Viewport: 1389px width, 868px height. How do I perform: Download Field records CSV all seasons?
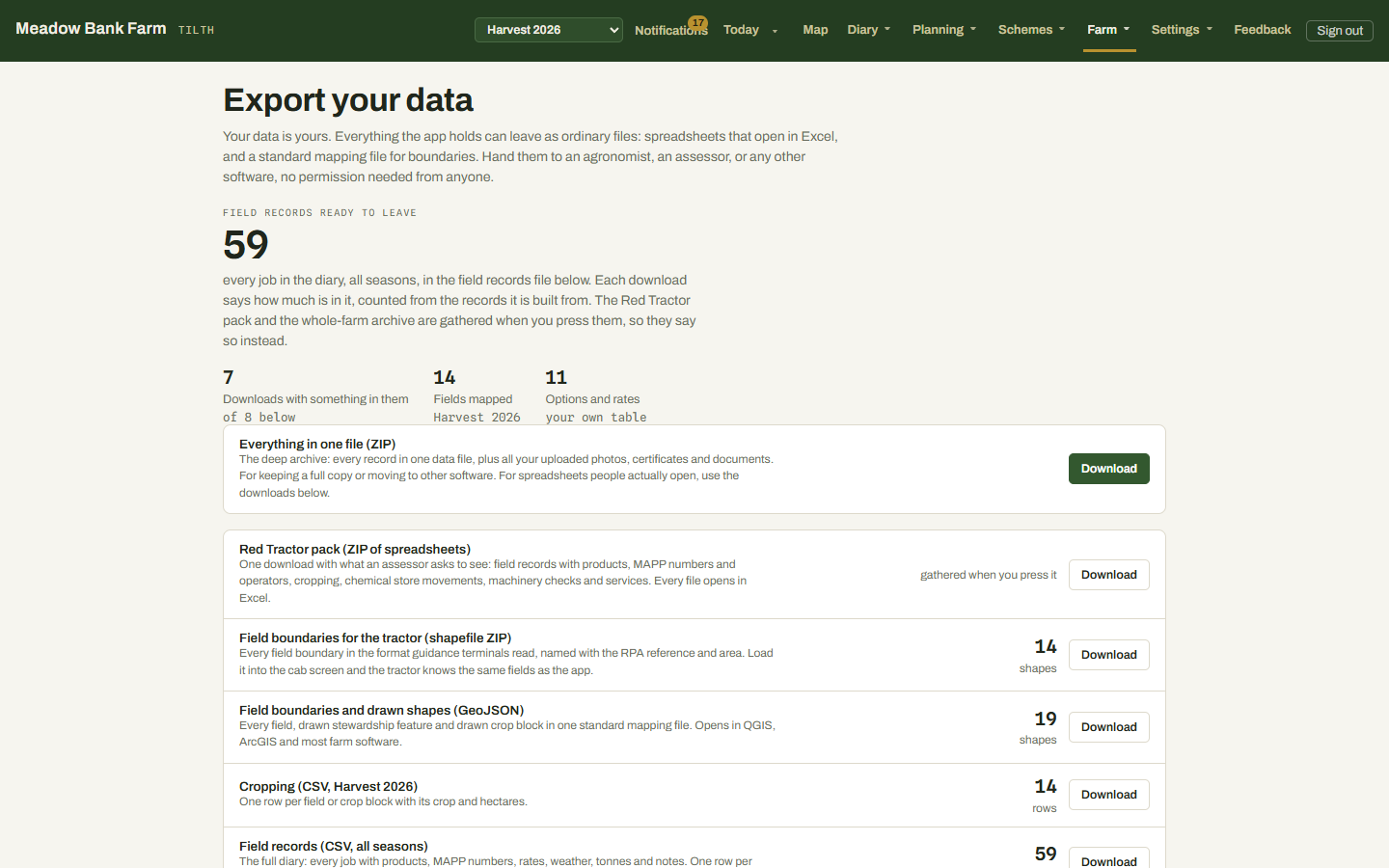click(x=1108, y=857)
